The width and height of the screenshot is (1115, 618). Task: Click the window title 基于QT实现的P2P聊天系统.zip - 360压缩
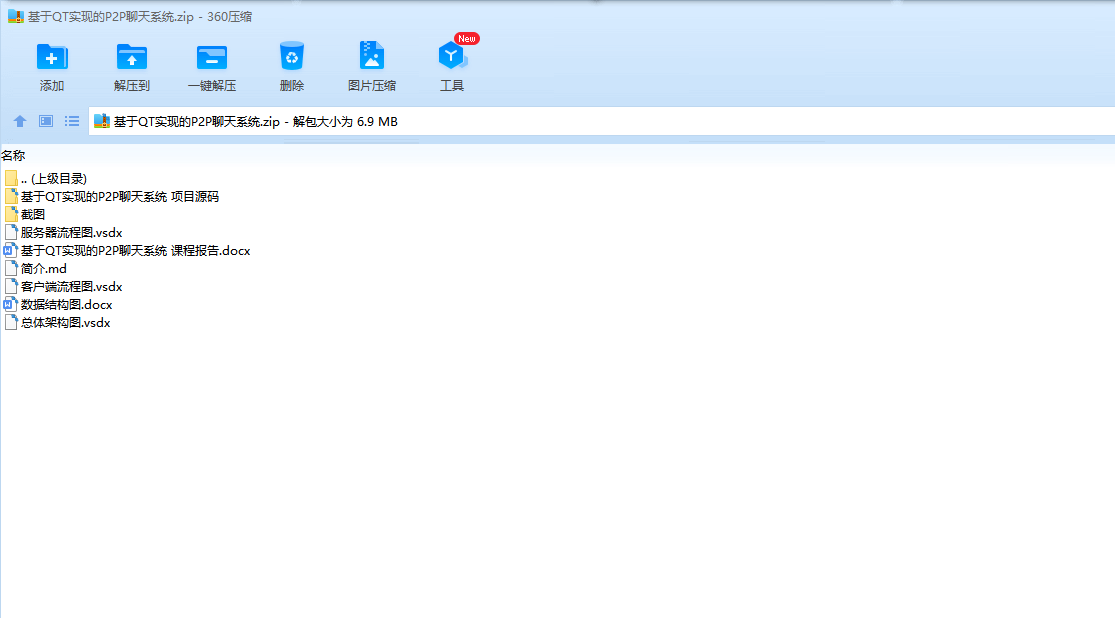pos(139,16)
